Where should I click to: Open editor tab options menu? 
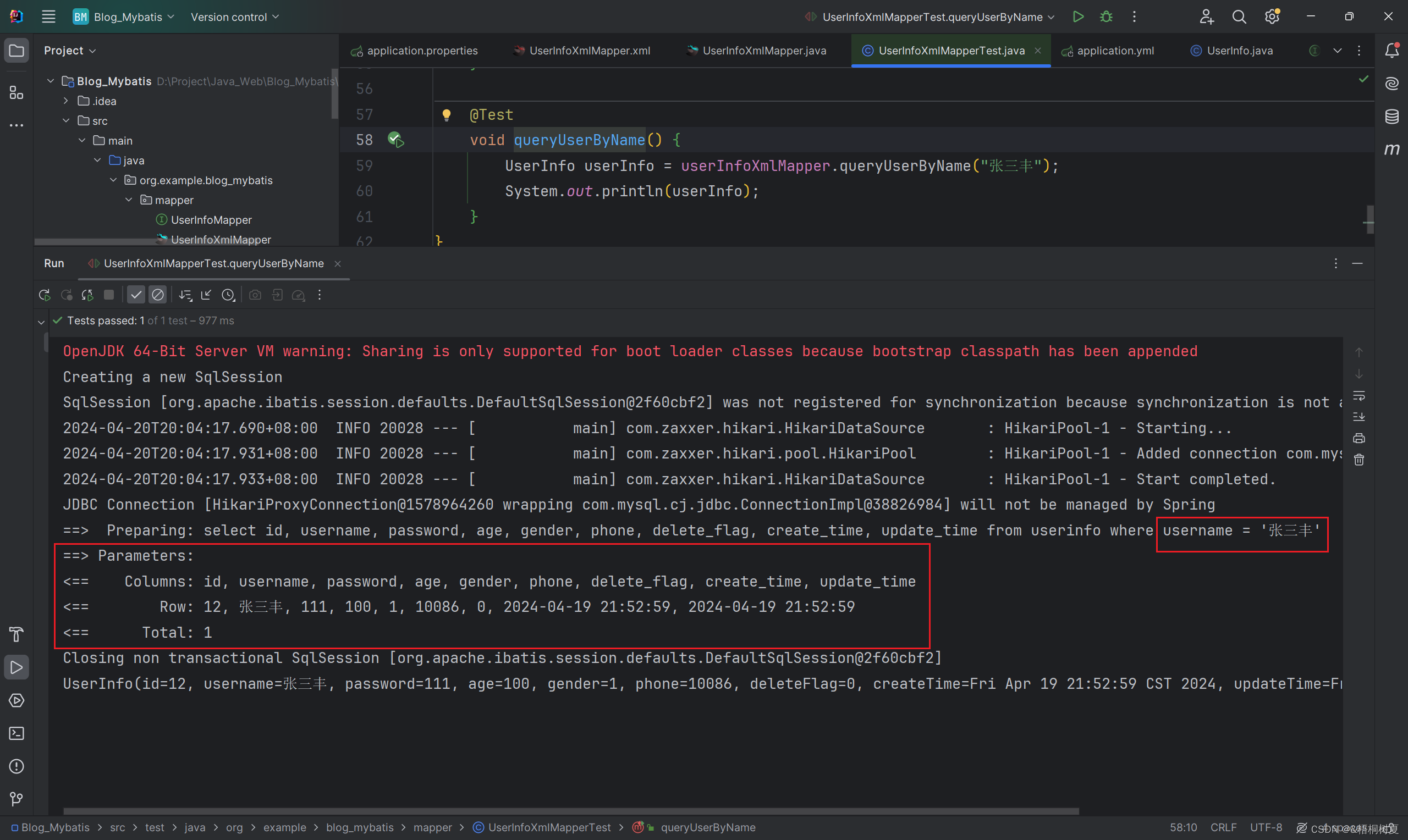(x=1359, y=51)
